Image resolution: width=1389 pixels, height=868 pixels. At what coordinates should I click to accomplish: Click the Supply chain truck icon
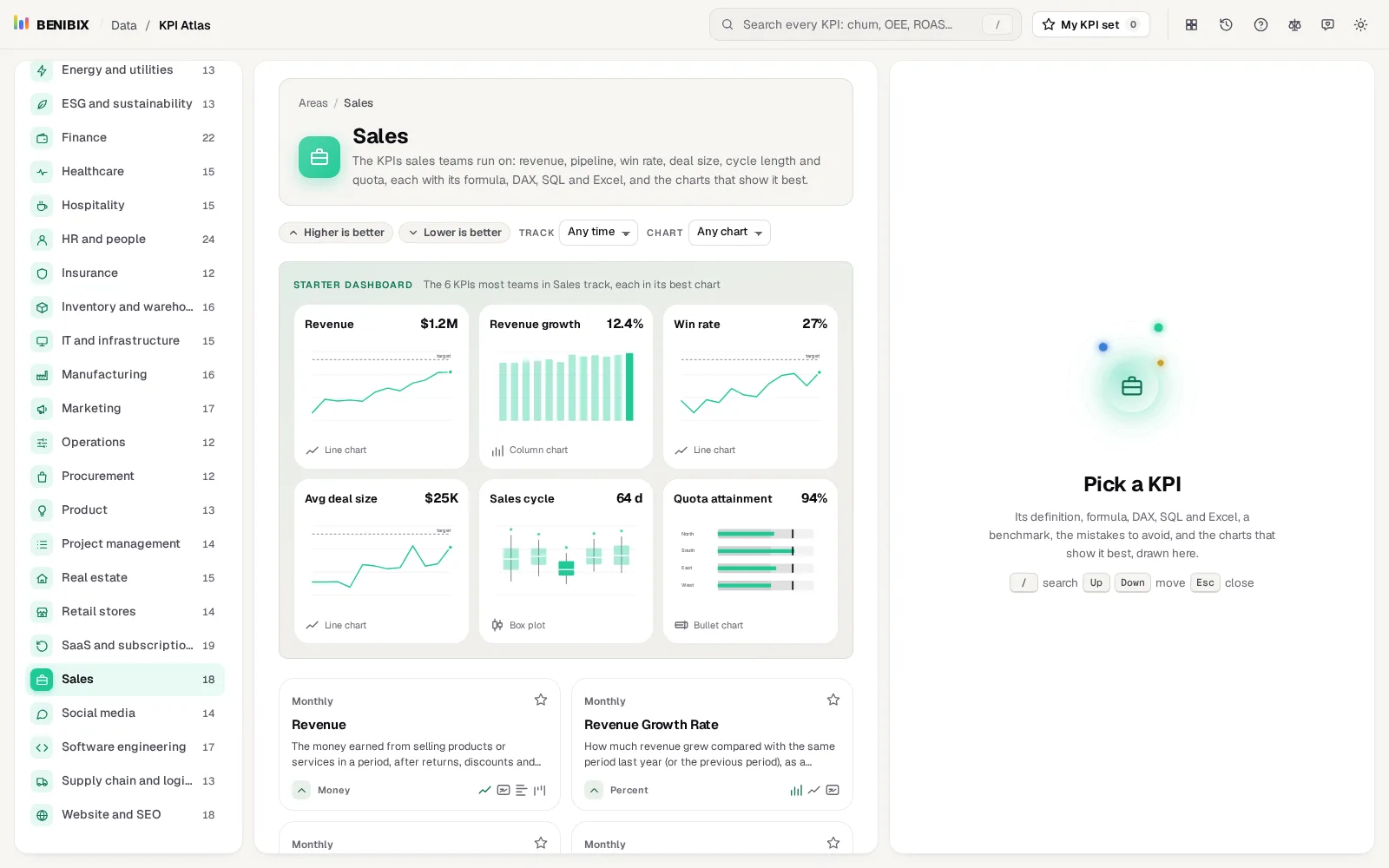[x=42, y=781]
